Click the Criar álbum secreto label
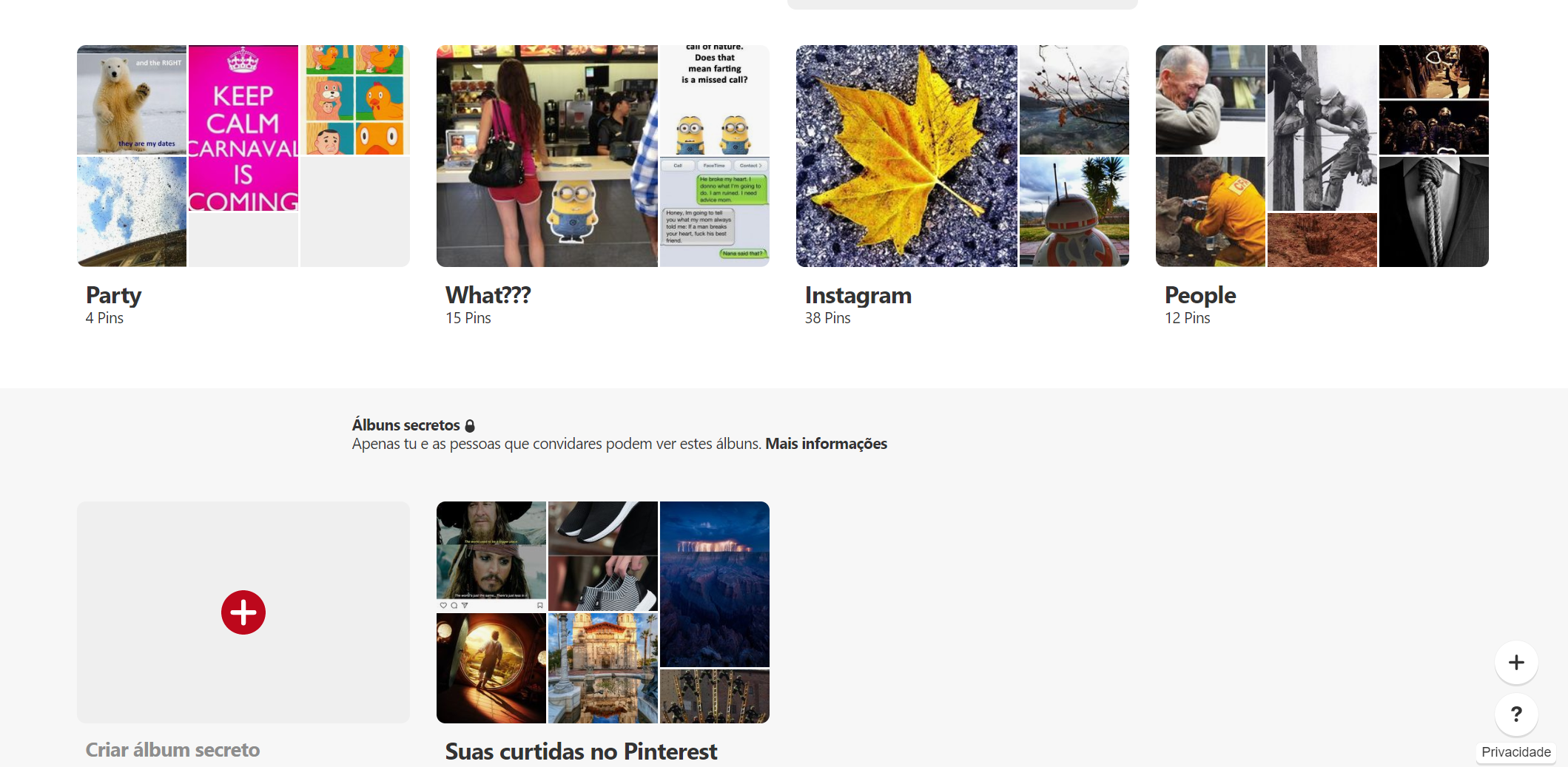Image resolution: width=1568 pixels, height=767 pixels. point(172,750)
